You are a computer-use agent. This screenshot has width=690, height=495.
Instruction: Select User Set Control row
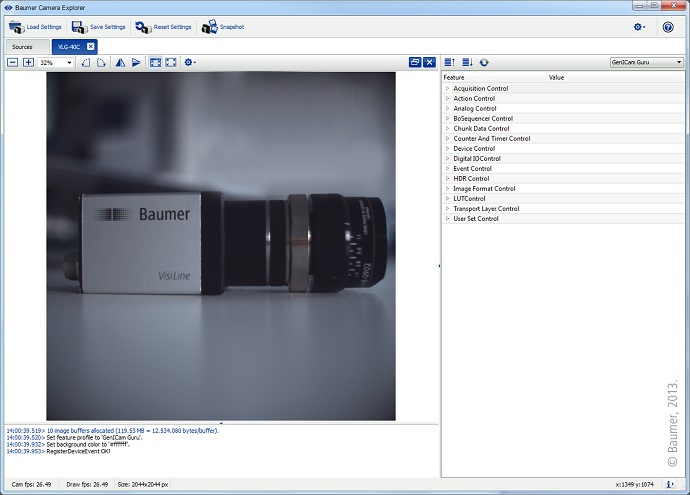tap(563, 219)
